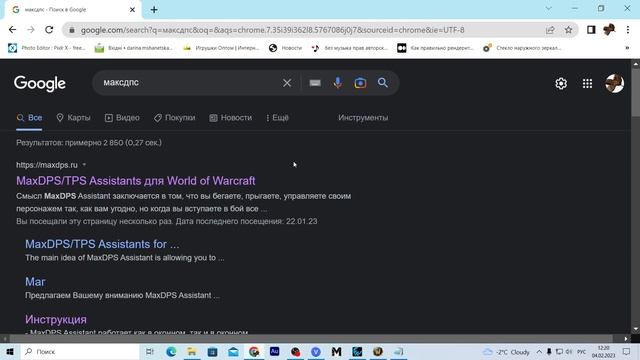Image resolution: width=640 pixels, height=360 pixels.
Task: Open Google account profile picture
Action: pos(614,83)
